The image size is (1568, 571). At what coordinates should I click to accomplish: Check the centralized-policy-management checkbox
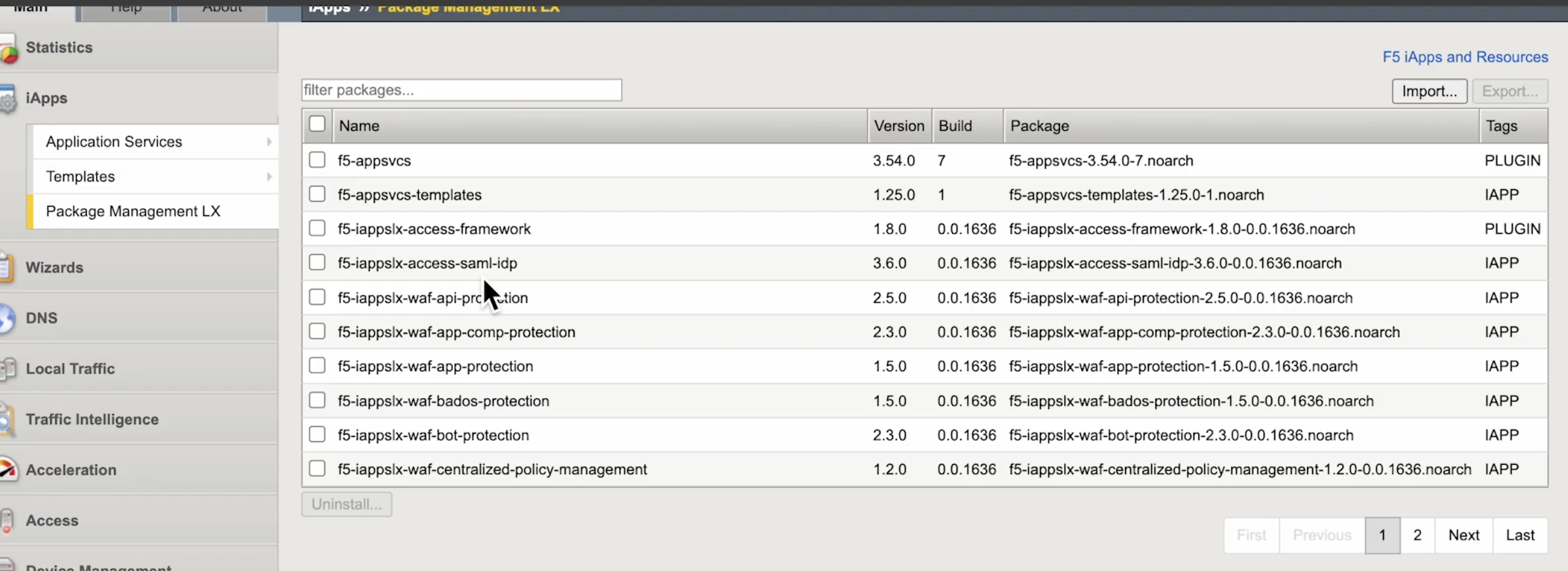pyautogui.click(x=317, y=468)
